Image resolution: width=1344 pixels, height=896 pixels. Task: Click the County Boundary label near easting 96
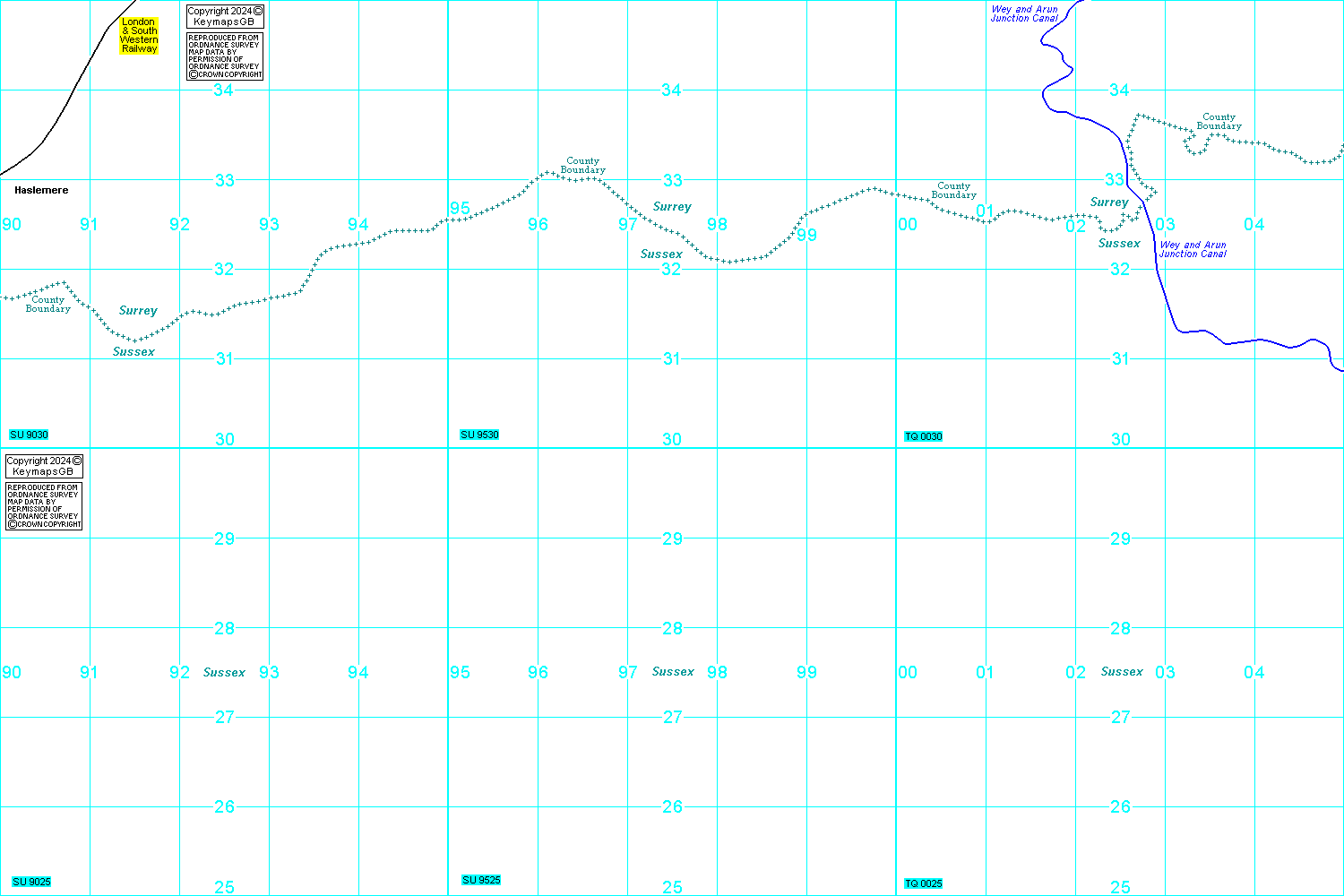582,166
